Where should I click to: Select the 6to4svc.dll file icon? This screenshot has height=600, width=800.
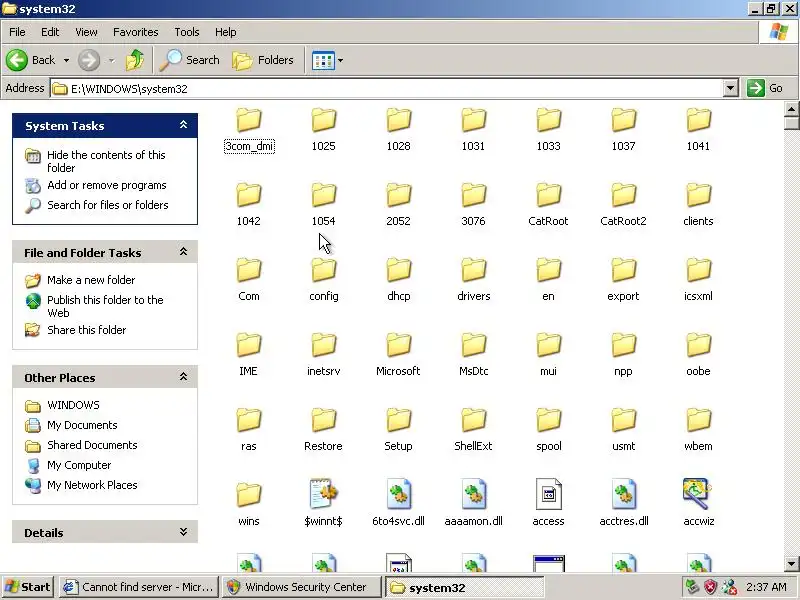click(x=398, y=494)
